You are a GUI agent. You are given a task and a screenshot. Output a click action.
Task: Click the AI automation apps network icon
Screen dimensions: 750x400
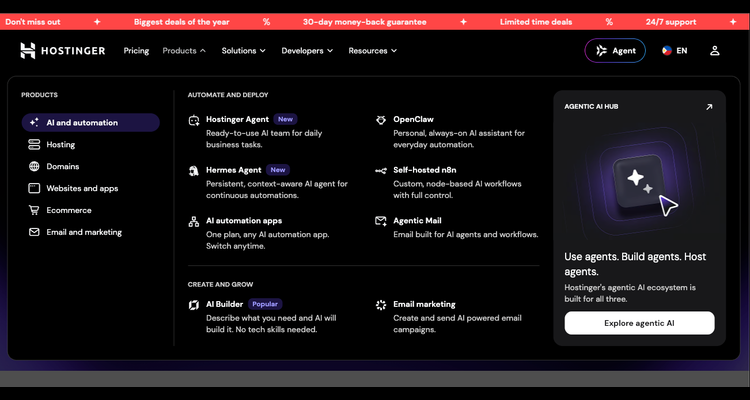coord(194,222)
